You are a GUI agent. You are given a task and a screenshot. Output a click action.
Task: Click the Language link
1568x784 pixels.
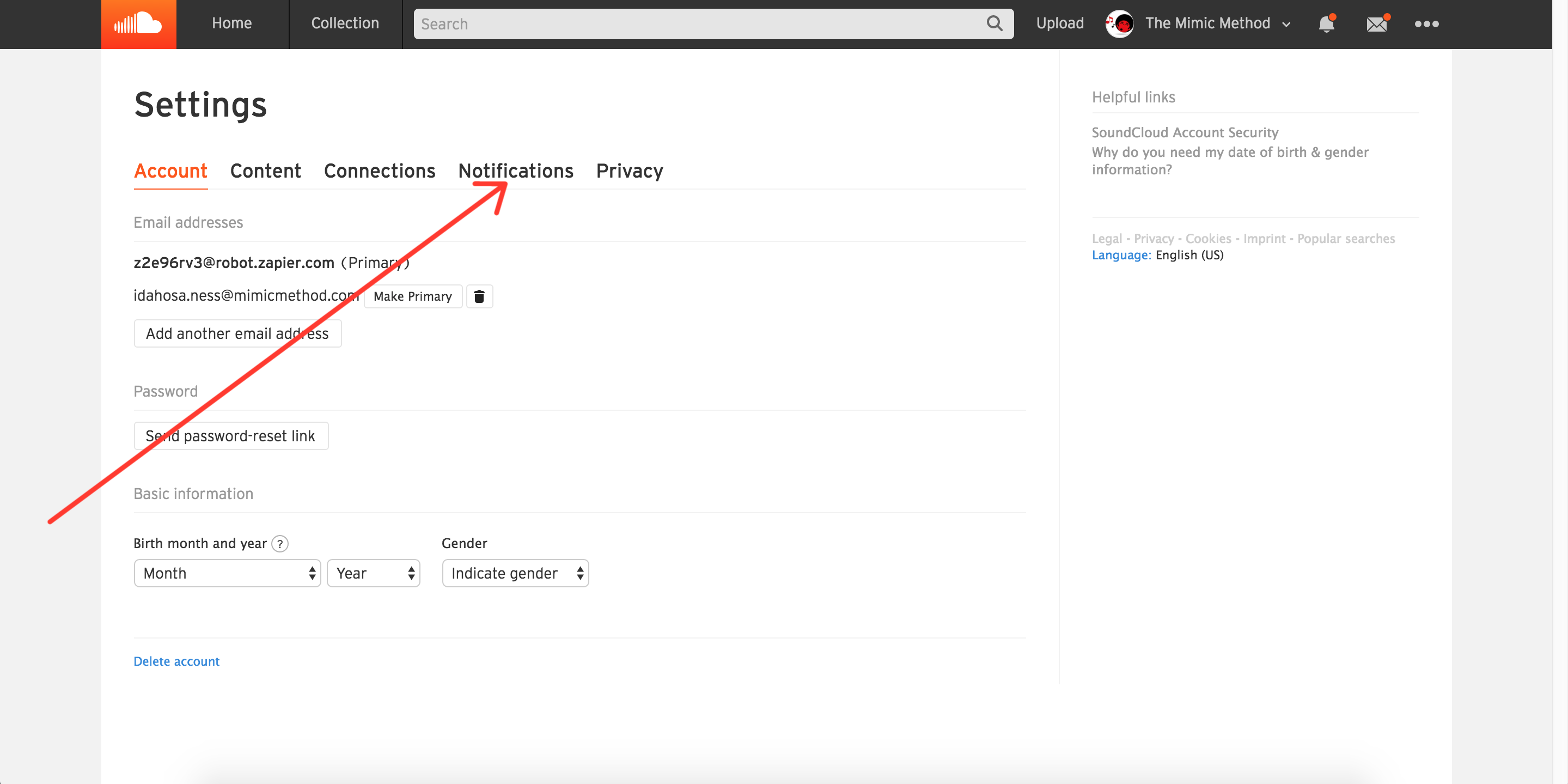pyautogui.click(x=1121, y=255)
